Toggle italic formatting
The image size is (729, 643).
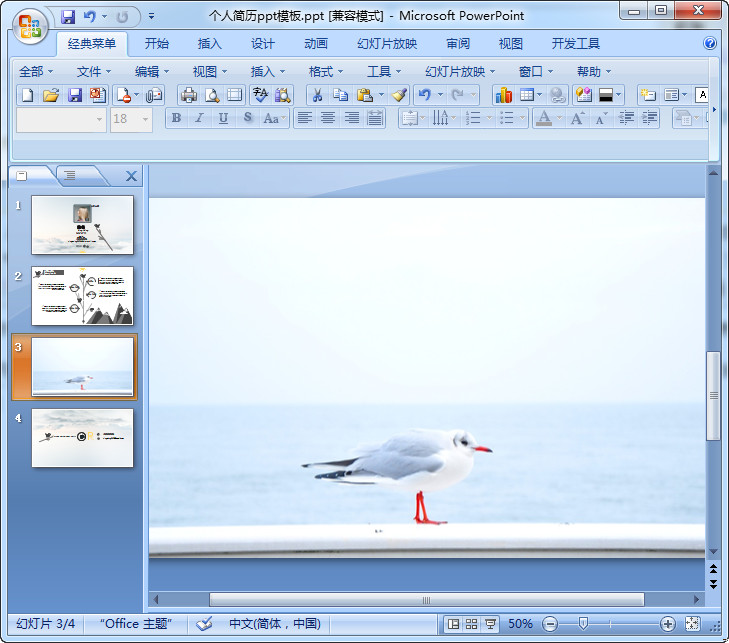(199, 118)
